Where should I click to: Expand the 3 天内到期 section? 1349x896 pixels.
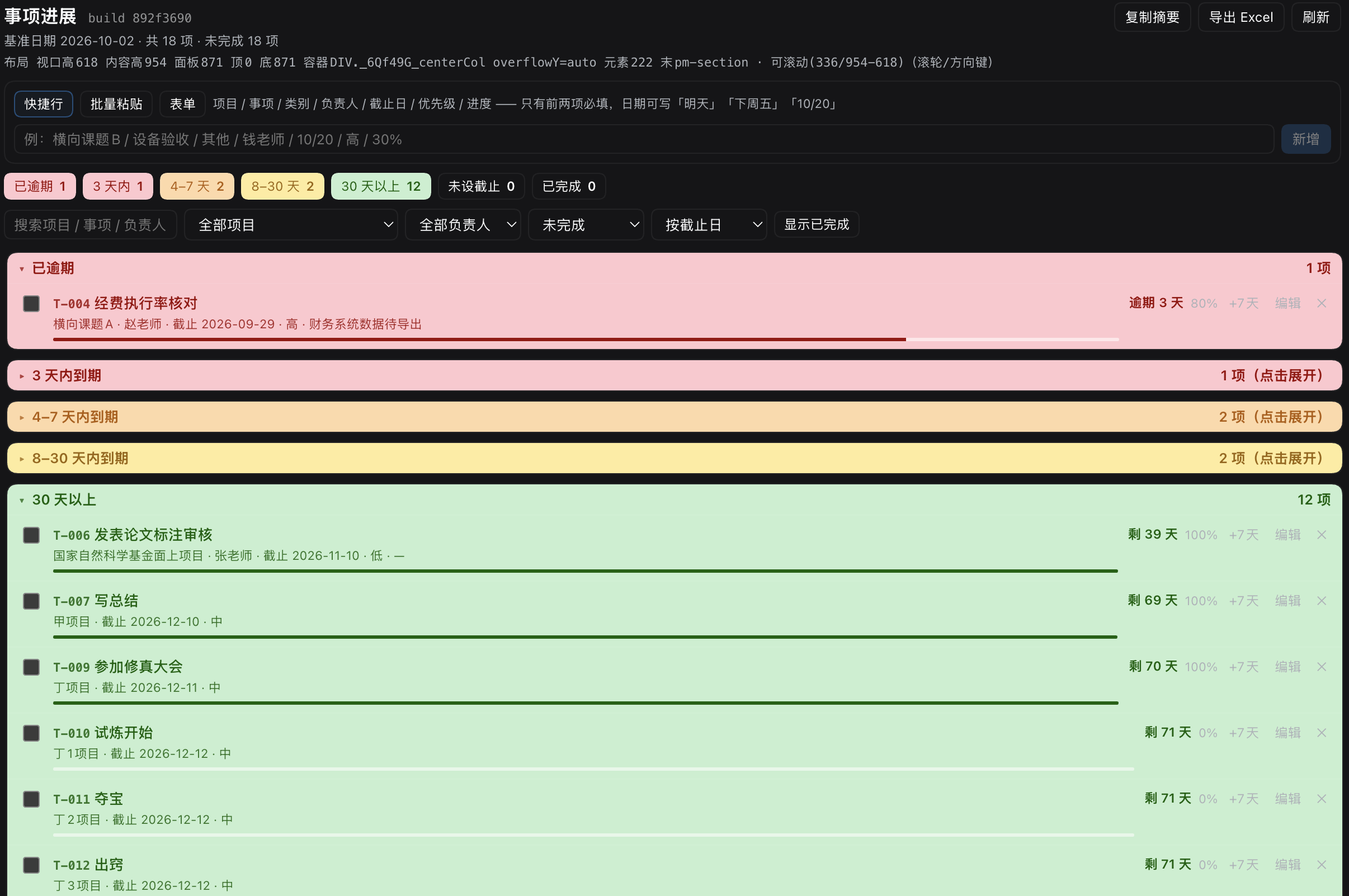point(674,375)
